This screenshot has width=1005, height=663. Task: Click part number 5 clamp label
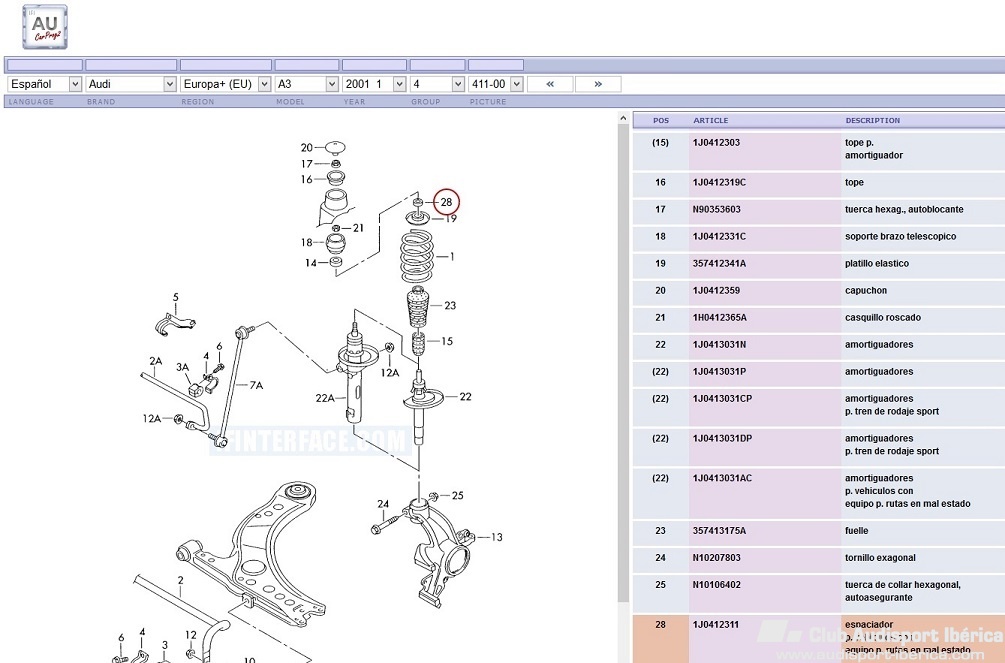176,298
